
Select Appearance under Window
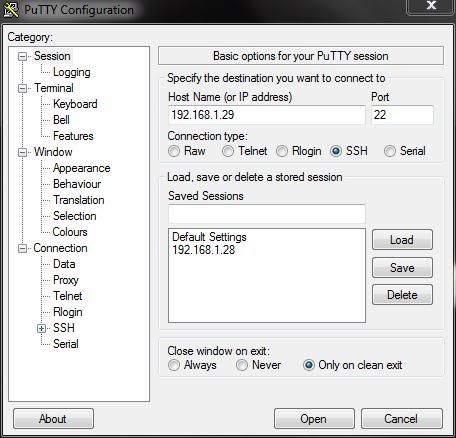click(x=82, y=168)
